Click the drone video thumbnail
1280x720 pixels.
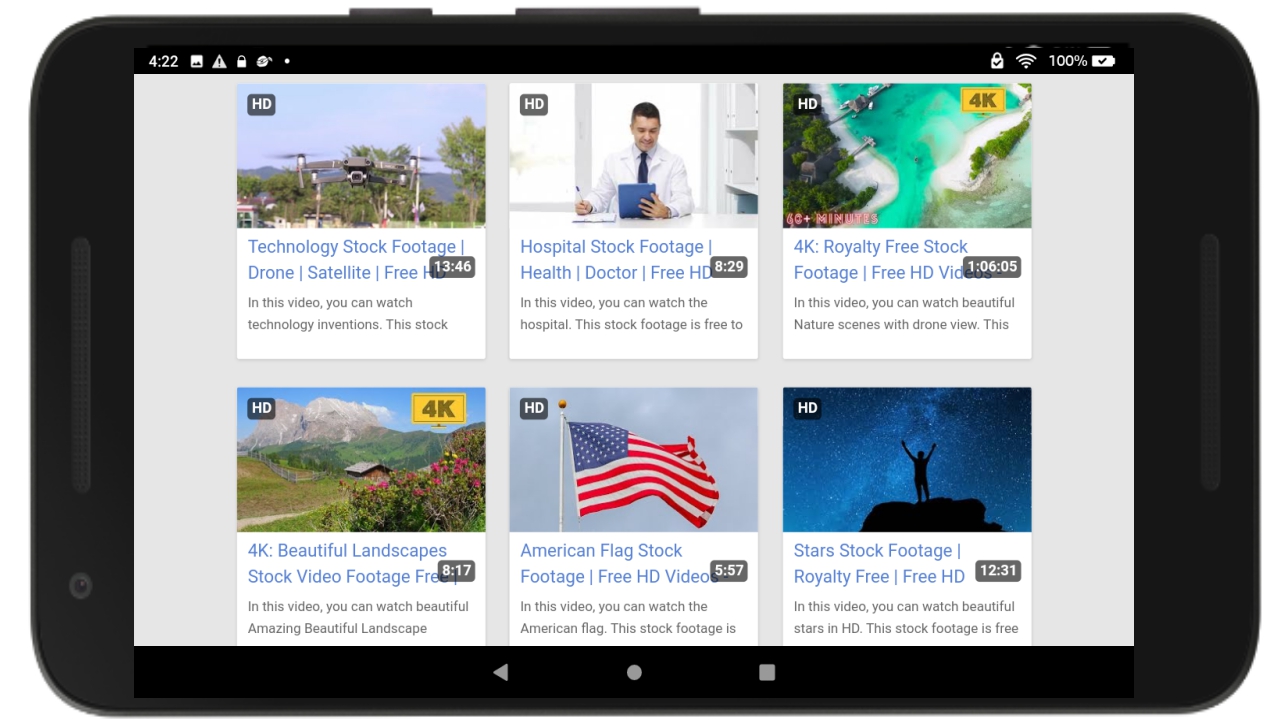coord(361,155)
